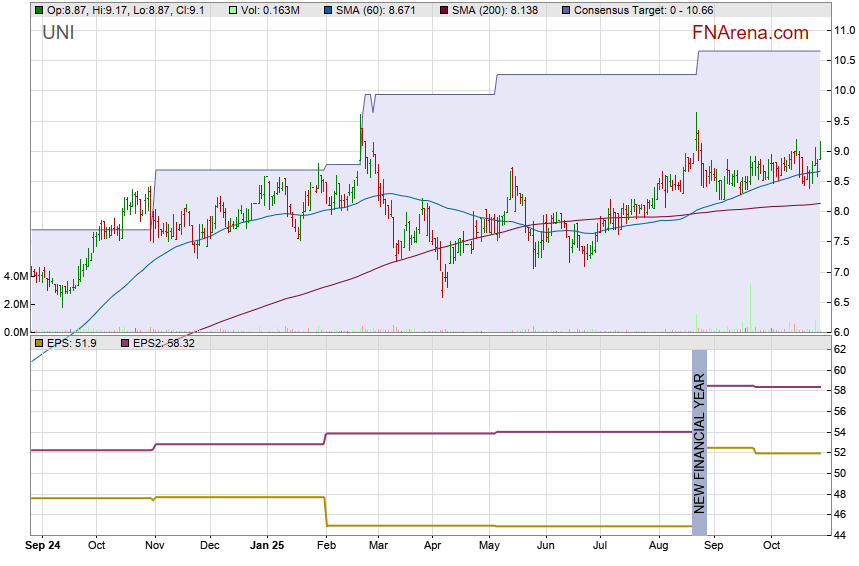Click the EPS2: 58.32 legend text
This screenshot has width=859, height=566.
(165, 343)
